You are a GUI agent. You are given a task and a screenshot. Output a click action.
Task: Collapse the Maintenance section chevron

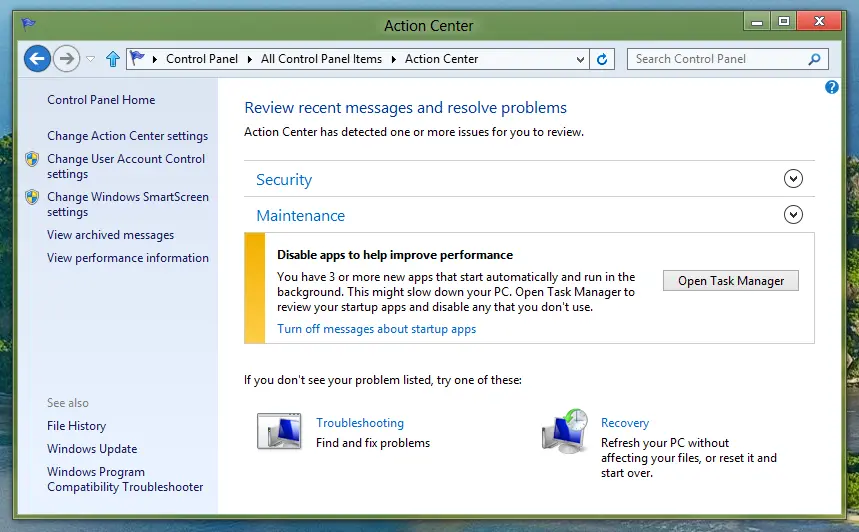[793, 214]
